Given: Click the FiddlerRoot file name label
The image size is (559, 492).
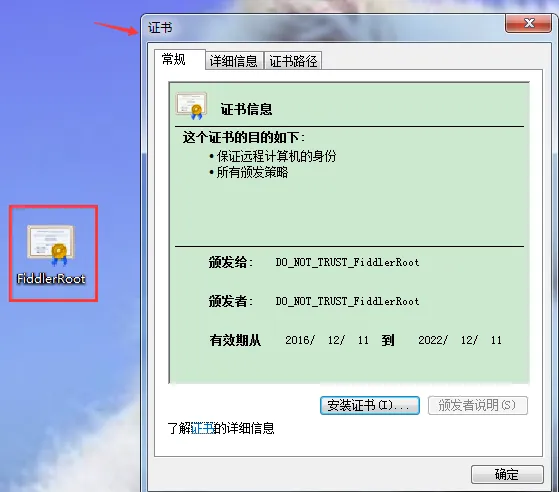Looking at the screenshot, I should [51, 279].
